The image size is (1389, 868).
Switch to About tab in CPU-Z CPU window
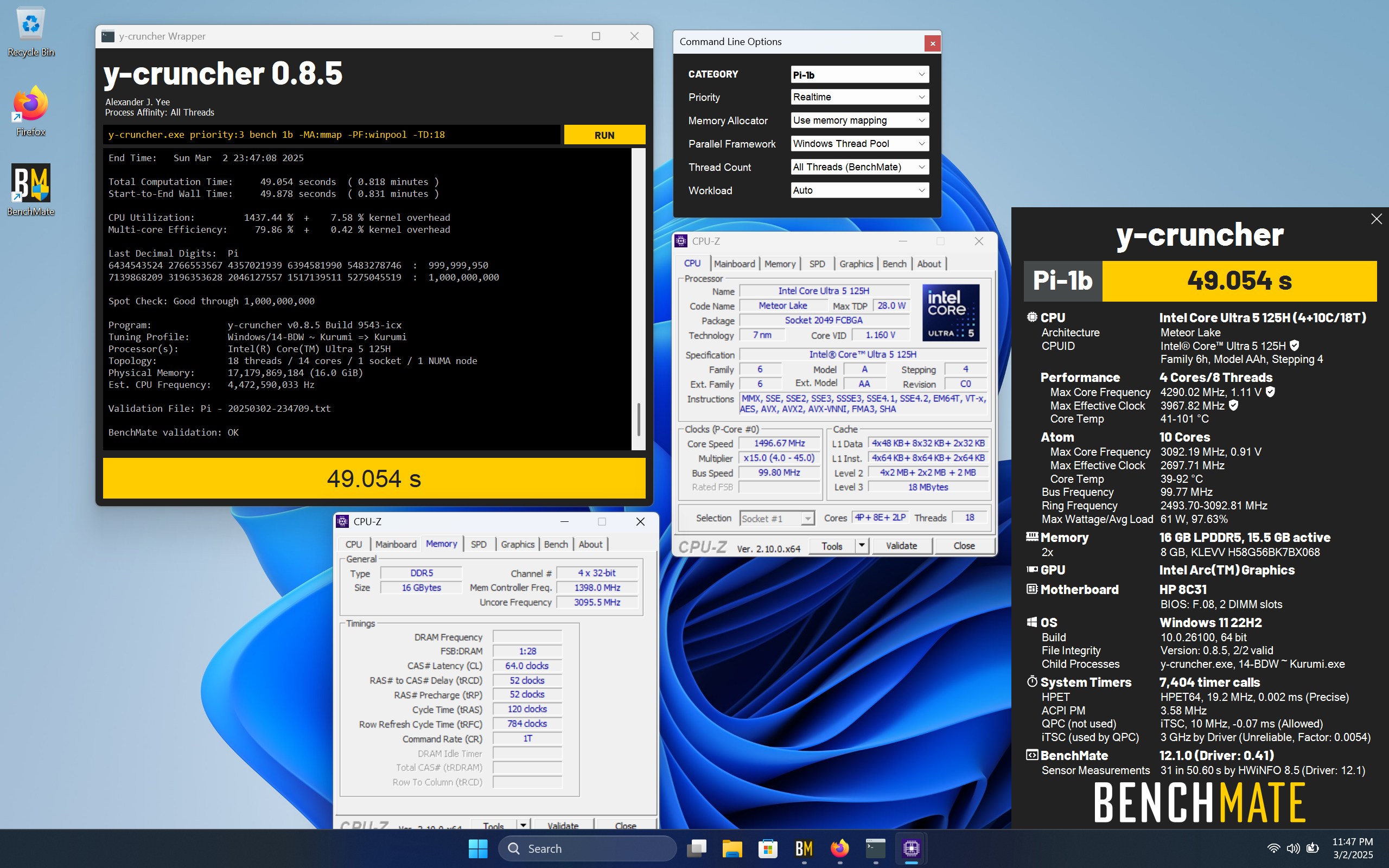coord(929,264)
